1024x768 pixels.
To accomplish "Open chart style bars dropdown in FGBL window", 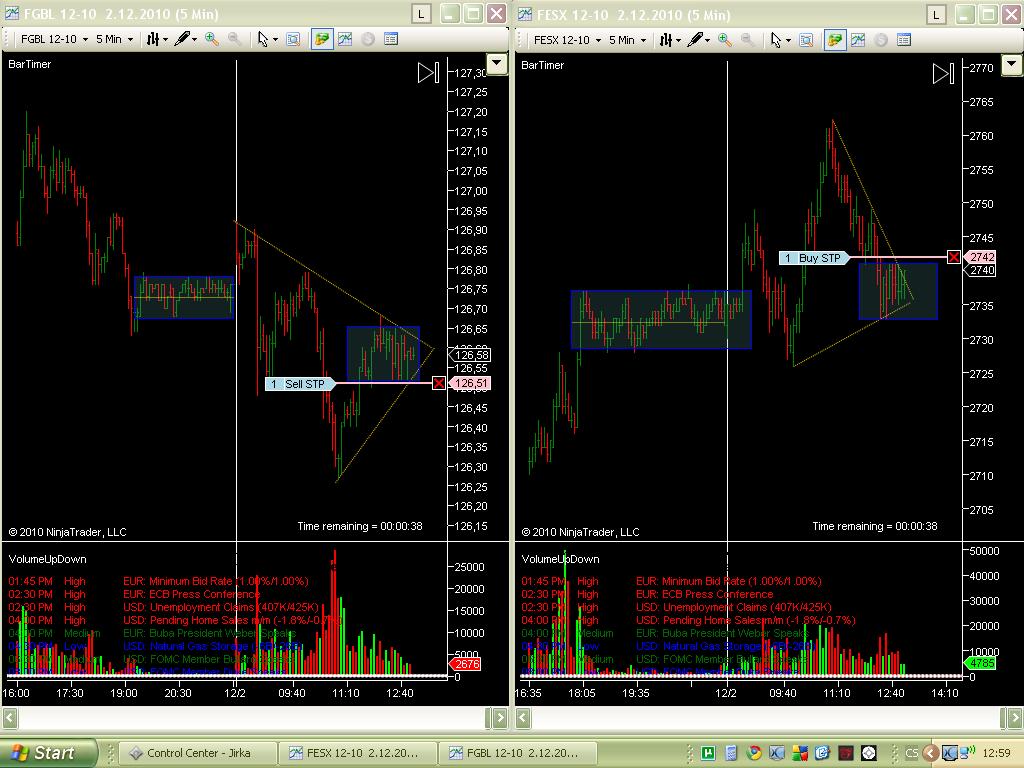I will [157, 39].
